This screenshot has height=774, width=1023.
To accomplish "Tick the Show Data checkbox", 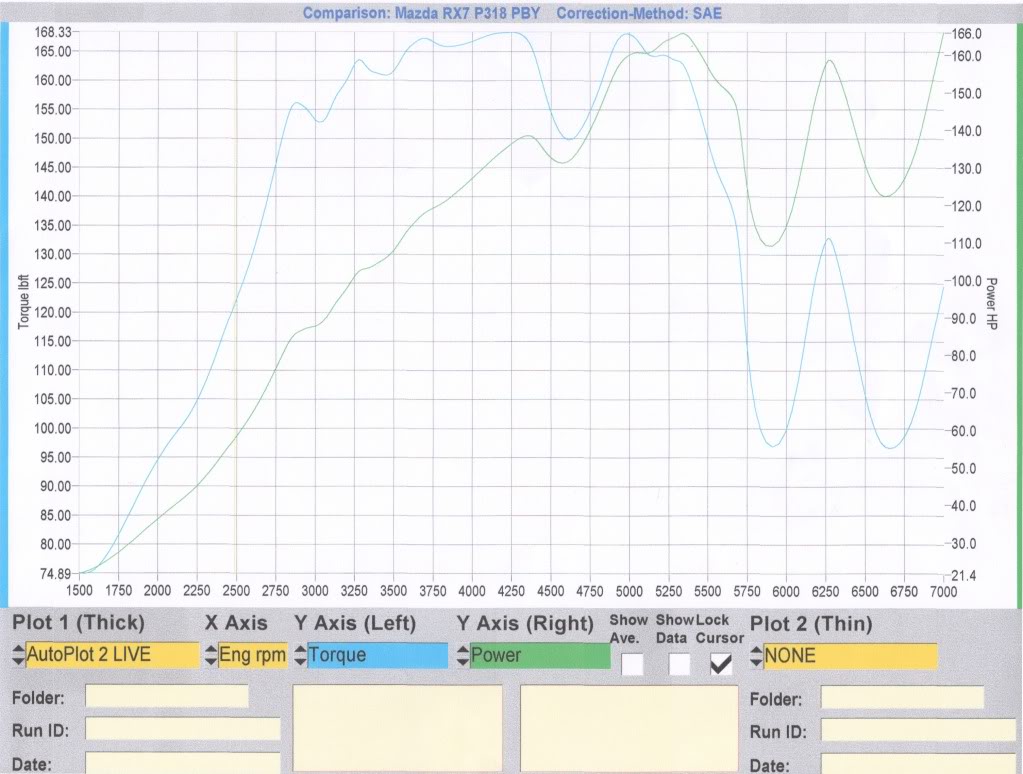I will click(x=679, y=663).
